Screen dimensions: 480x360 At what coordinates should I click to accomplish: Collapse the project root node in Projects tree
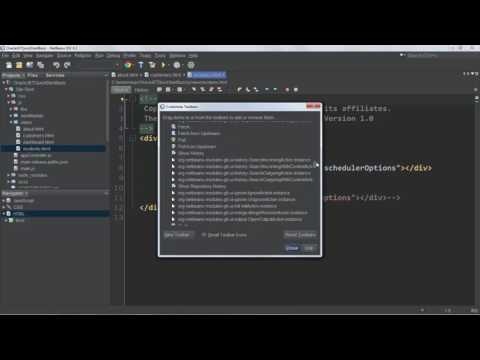[4, 83]
